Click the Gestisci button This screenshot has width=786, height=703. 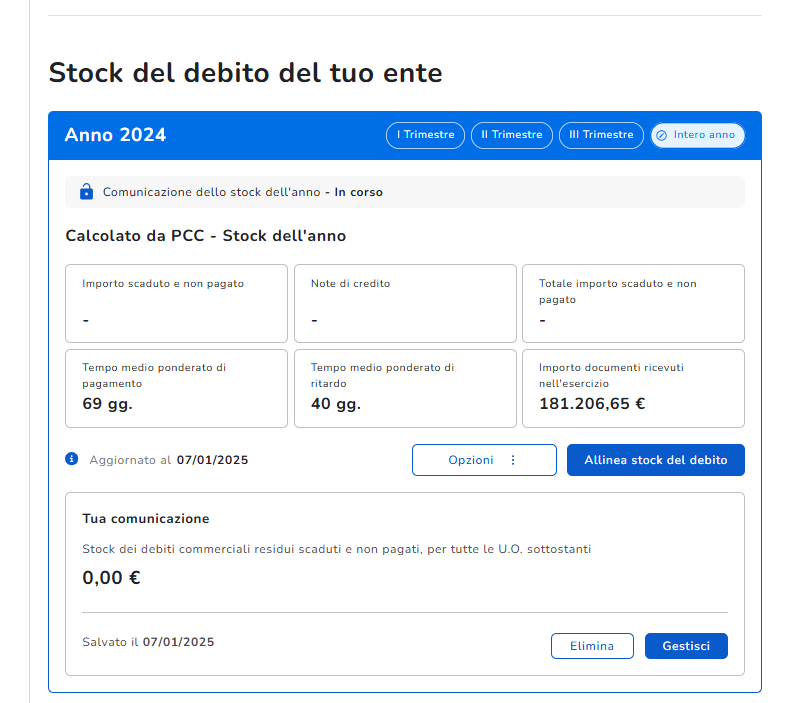pyautogui.click(x=686, y=646)
